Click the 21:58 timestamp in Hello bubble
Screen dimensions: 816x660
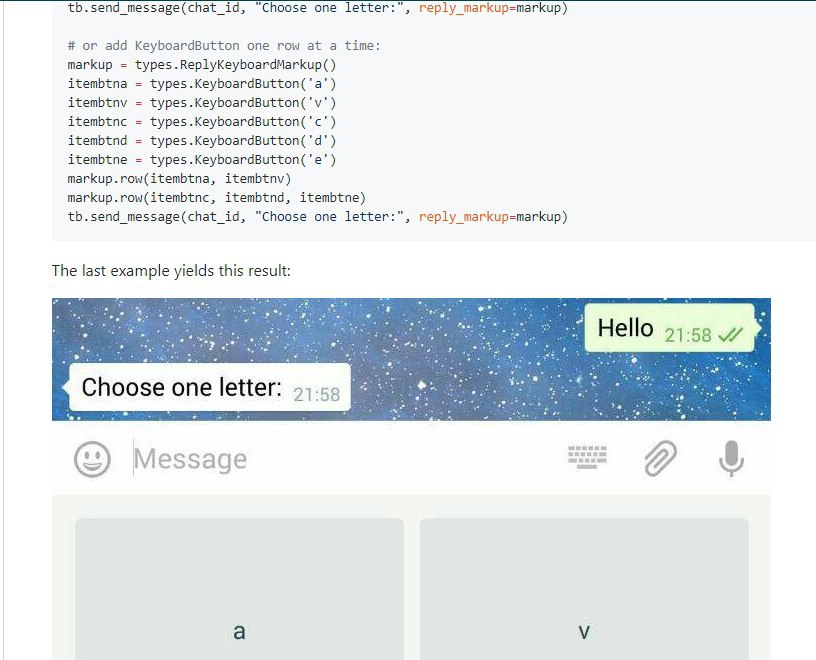coord(687,335)
